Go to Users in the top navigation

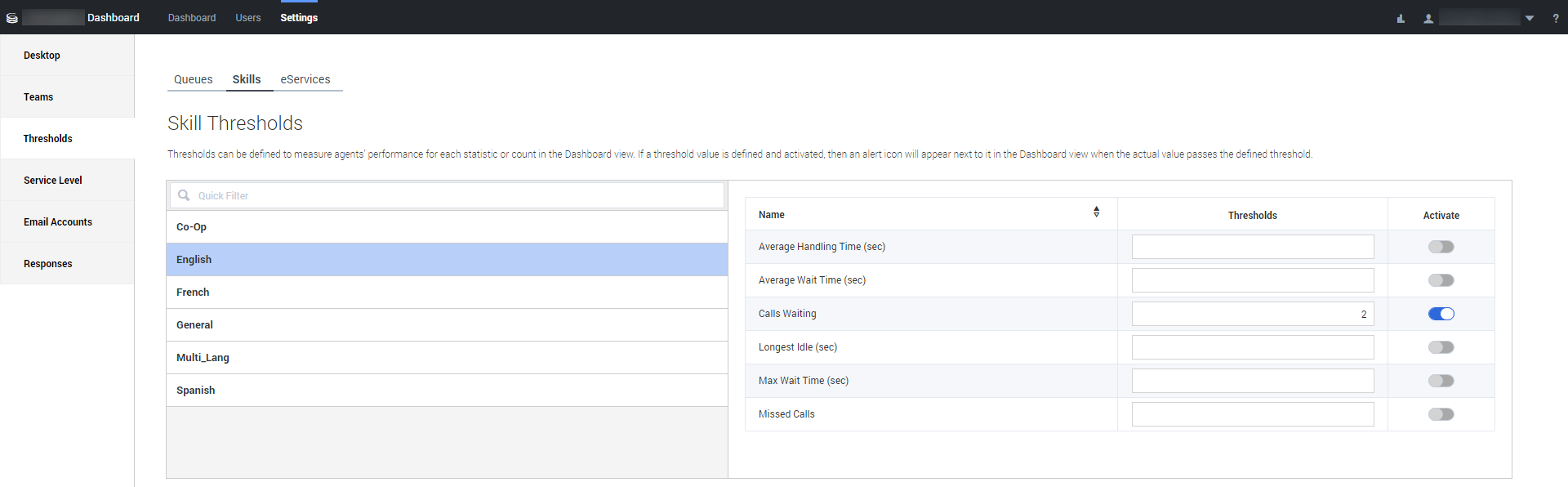(248, 18)
